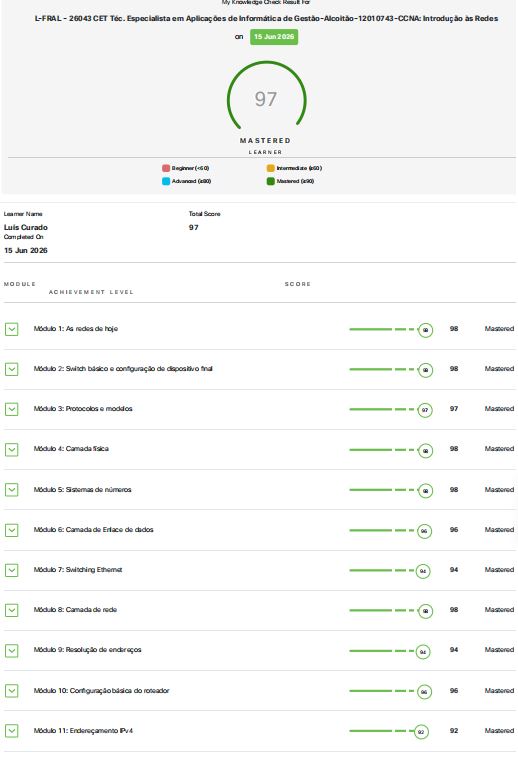Click the 'Módulo 3: Protocolos e modelos' title
This screenshot has height=759, width=518.
83,409
